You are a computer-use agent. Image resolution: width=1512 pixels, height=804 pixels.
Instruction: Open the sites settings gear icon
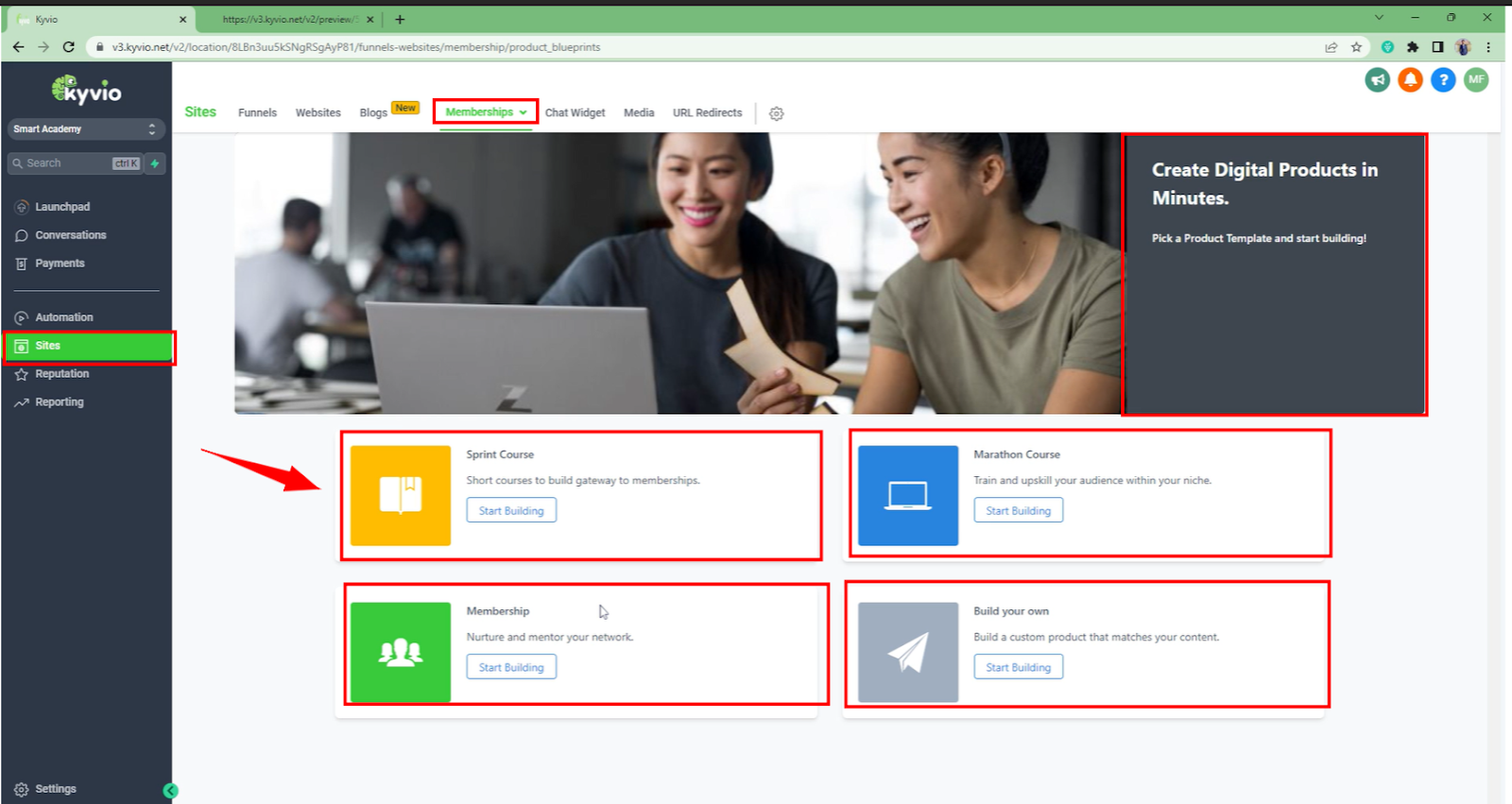pos(776,113)
